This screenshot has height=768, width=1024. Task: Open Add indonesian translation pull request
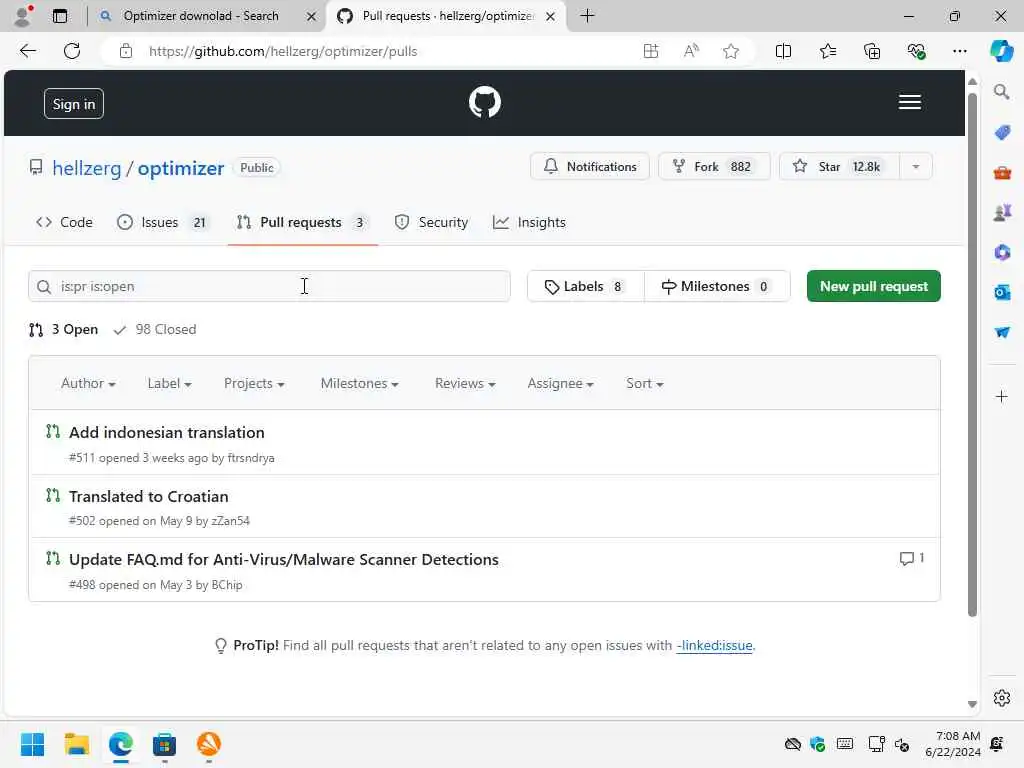167,432
